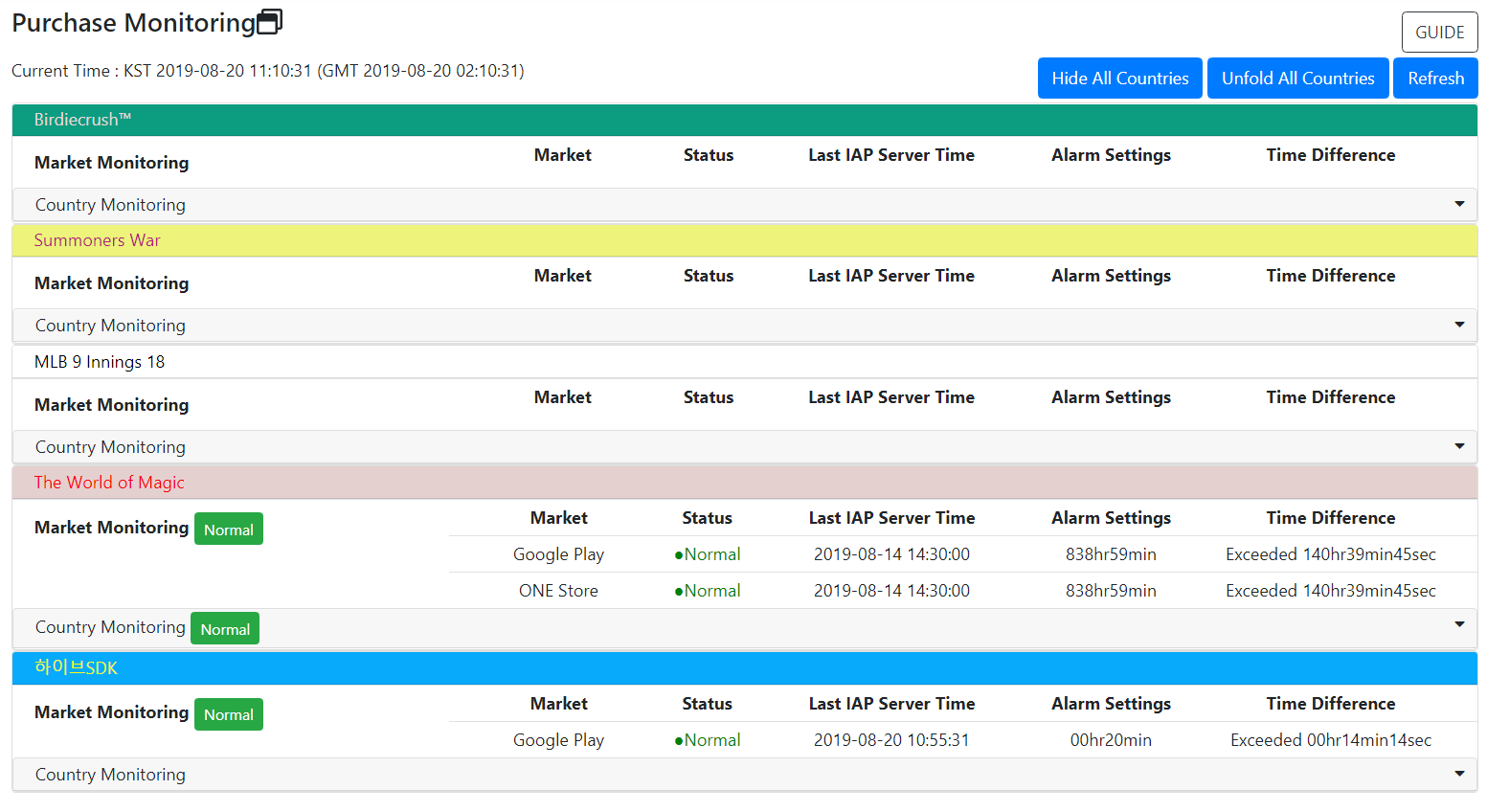
Task: Click Google Play cell in 하이브SDK section
Action: (558, 740)
